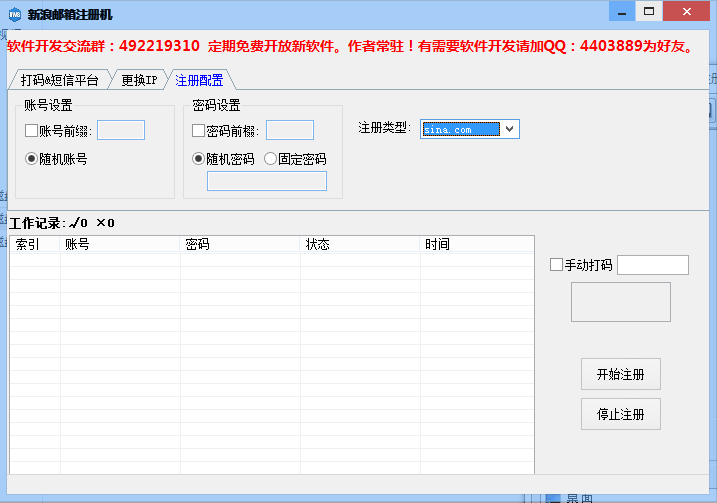Click the captcha image preview box

pyautogui.click(x=621, y=302)
